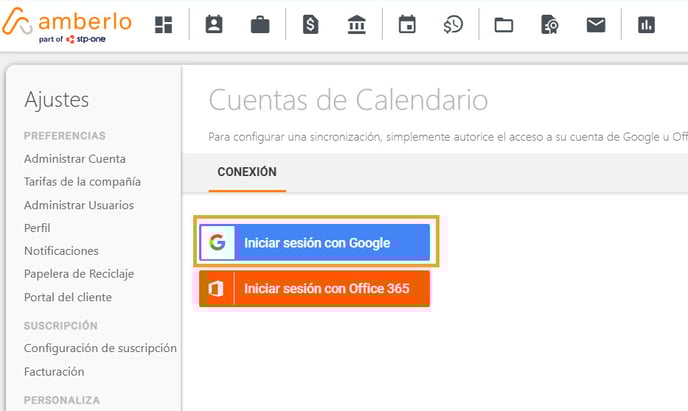Open Configuración de suscripción
This screenshot has height=411, width=688.
100,348
